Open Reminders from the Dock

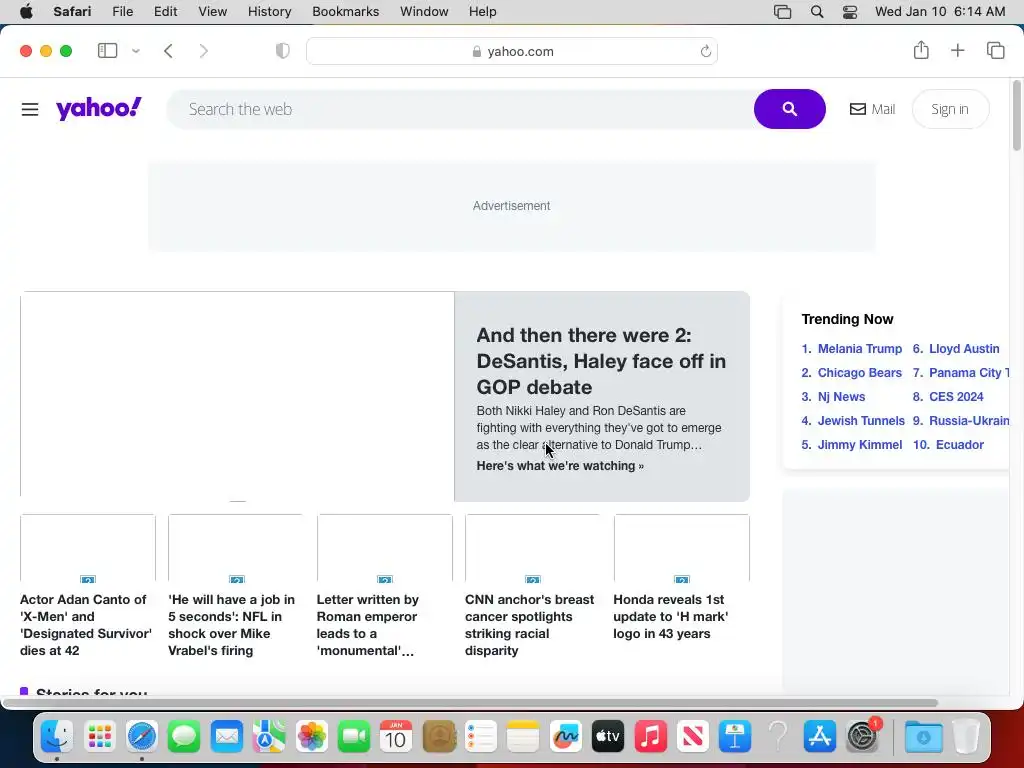(481, 737)
